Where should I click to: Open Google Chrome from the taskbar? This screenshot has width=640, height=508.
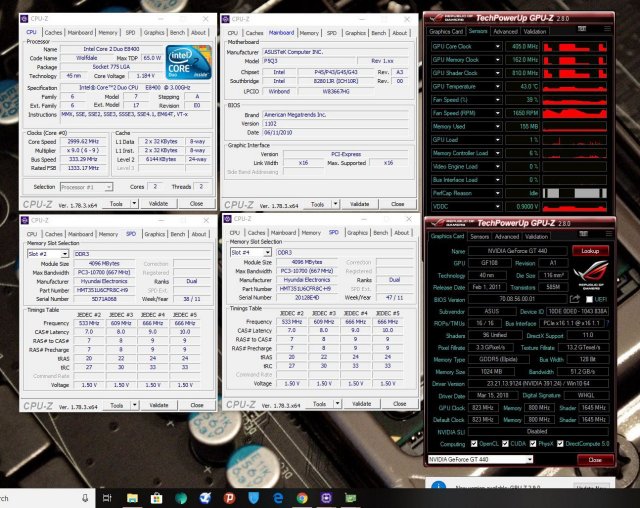(x=302, y=498)
